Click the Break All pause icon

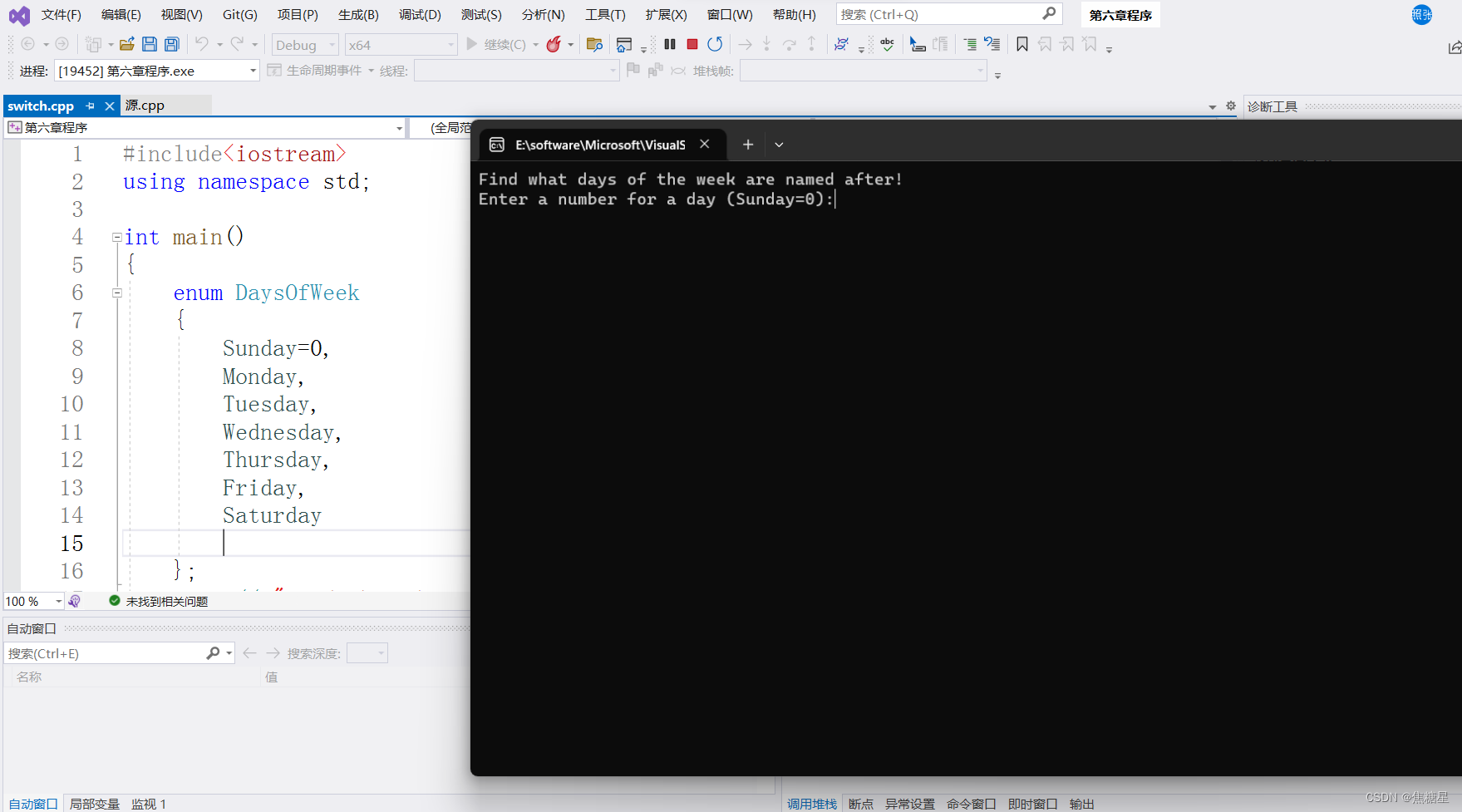670,44
